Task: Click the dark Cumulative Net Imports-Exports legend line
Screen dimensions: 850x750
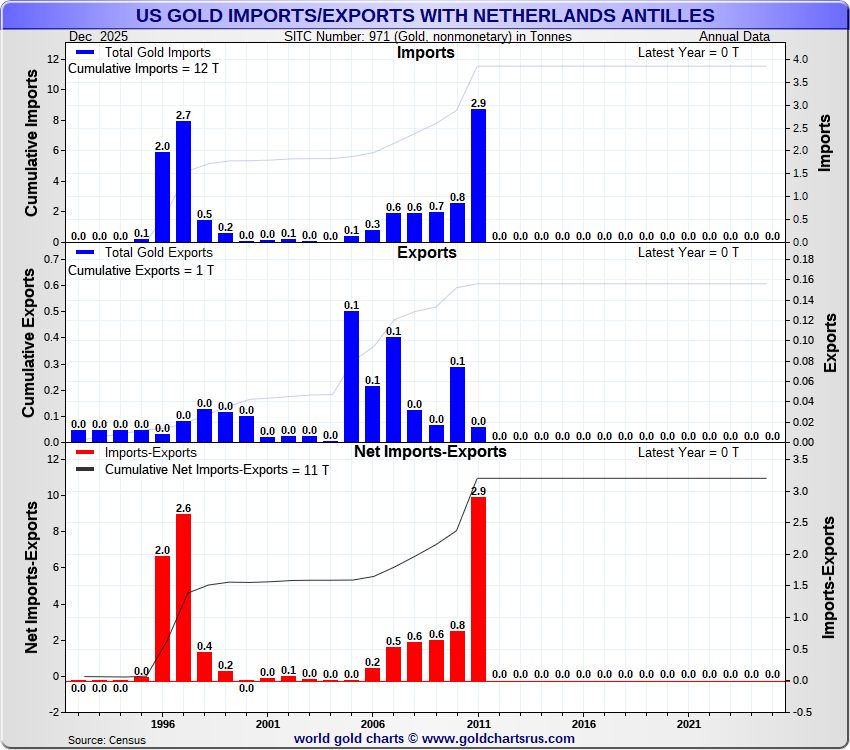Action: 85,469
